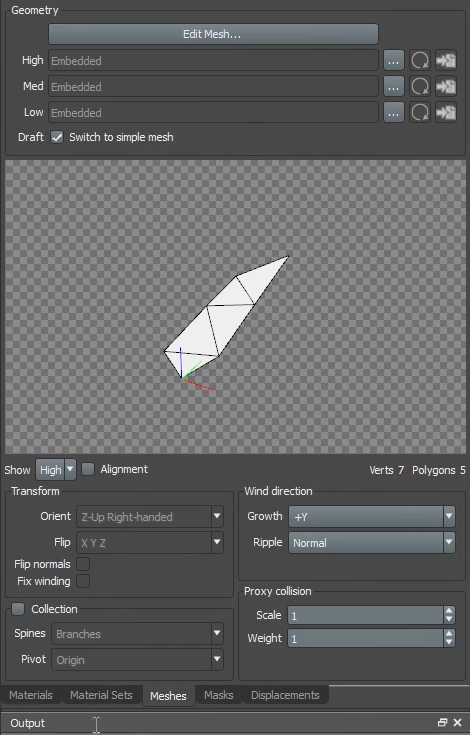This screenshot has height=735, width=470.
Task: Enable the Alignment checkbox
Action: [x=88, y=469]
